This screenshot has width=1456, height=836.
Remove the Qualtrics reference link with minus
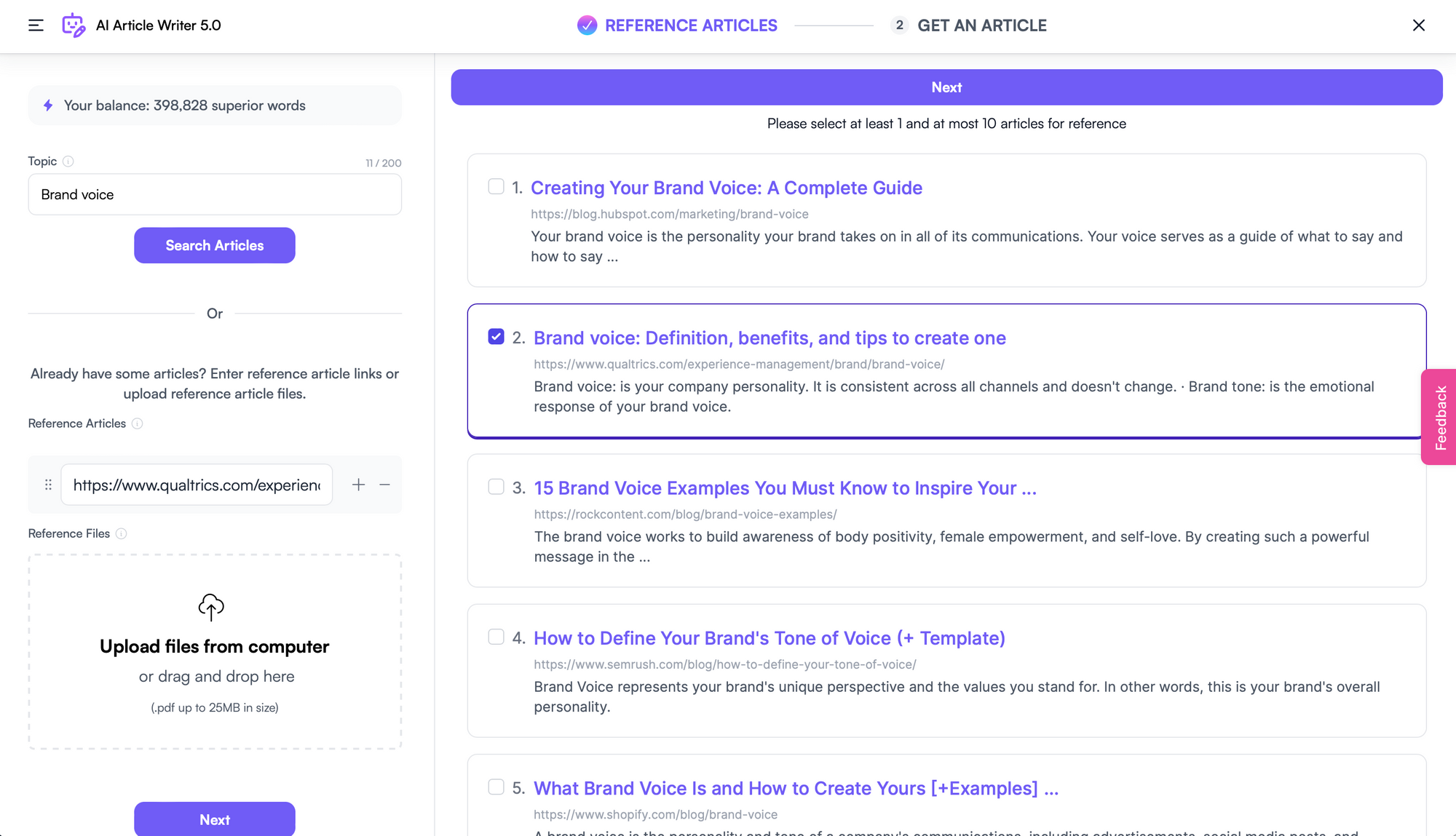(x=385, y=485)
